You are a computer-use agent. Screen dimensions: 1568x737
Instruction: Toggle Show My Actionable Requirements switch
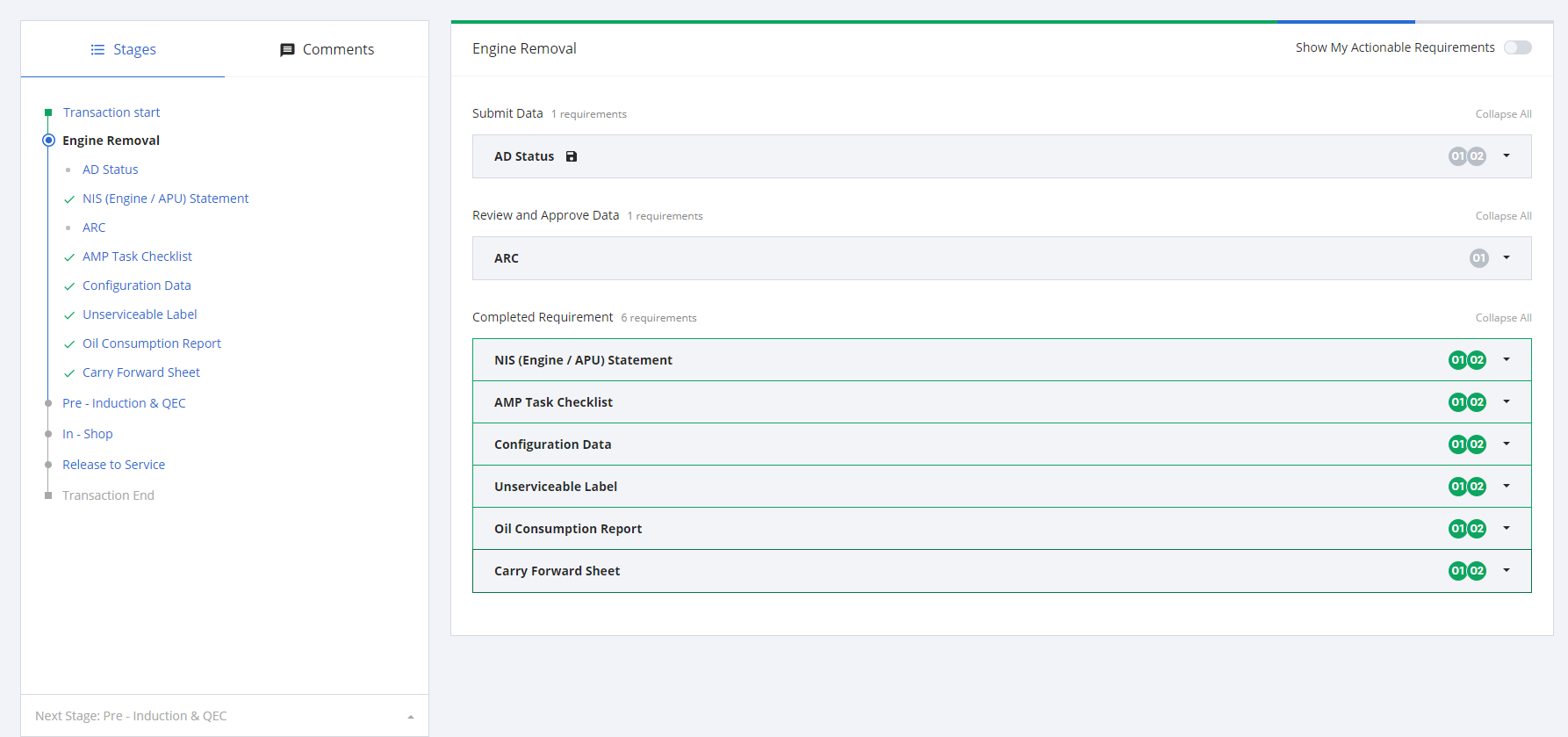click(1517, 47)
